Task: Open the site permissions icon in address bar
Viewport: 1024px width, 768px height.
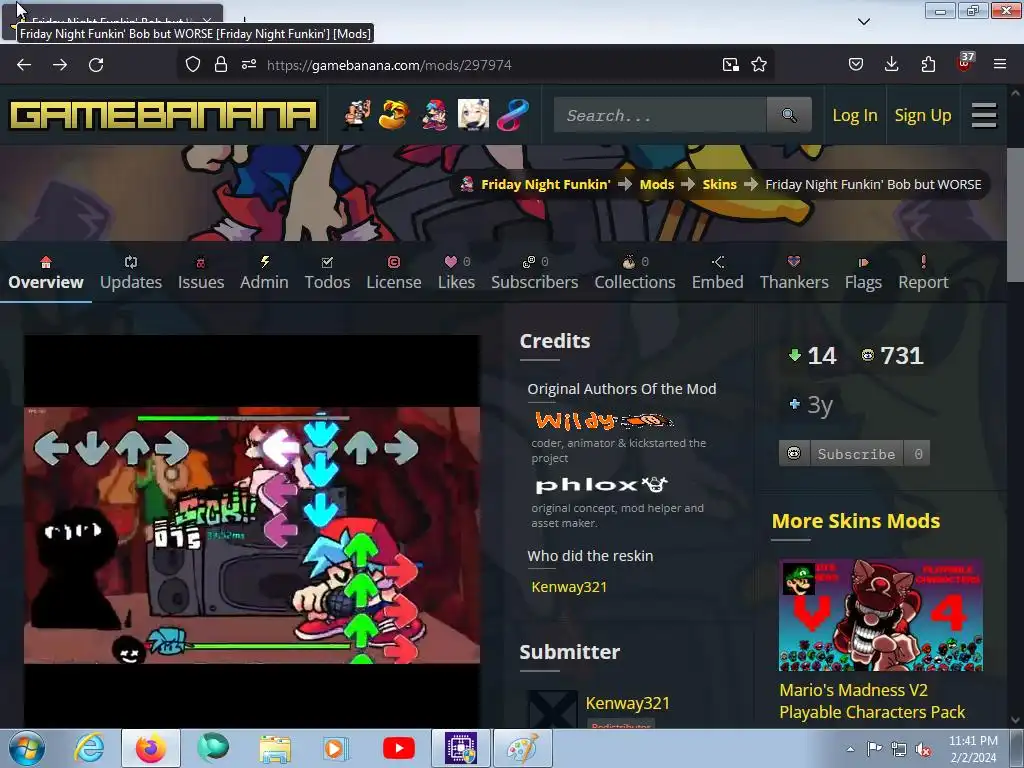Action: [249, 64]
